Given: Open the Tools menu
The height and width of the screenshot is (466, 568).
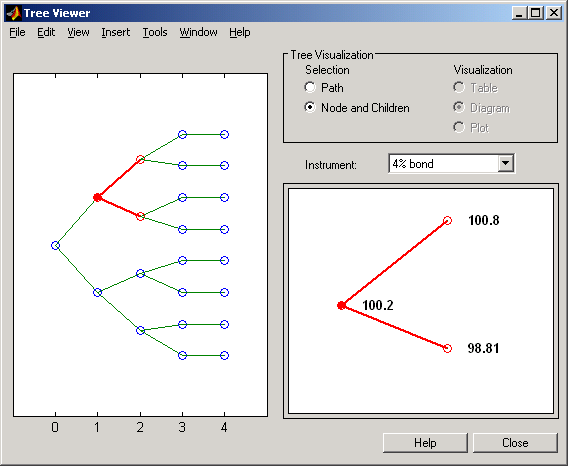Looking at the screenshot, I should coord(155,33).
